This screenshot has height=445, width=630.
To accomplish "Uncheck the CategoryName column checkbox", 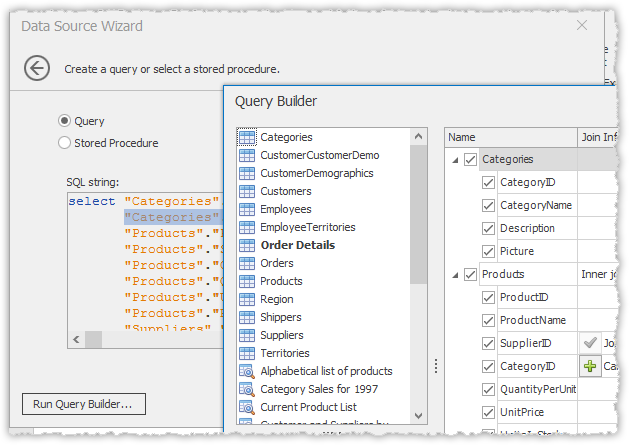I will [488, 206].
